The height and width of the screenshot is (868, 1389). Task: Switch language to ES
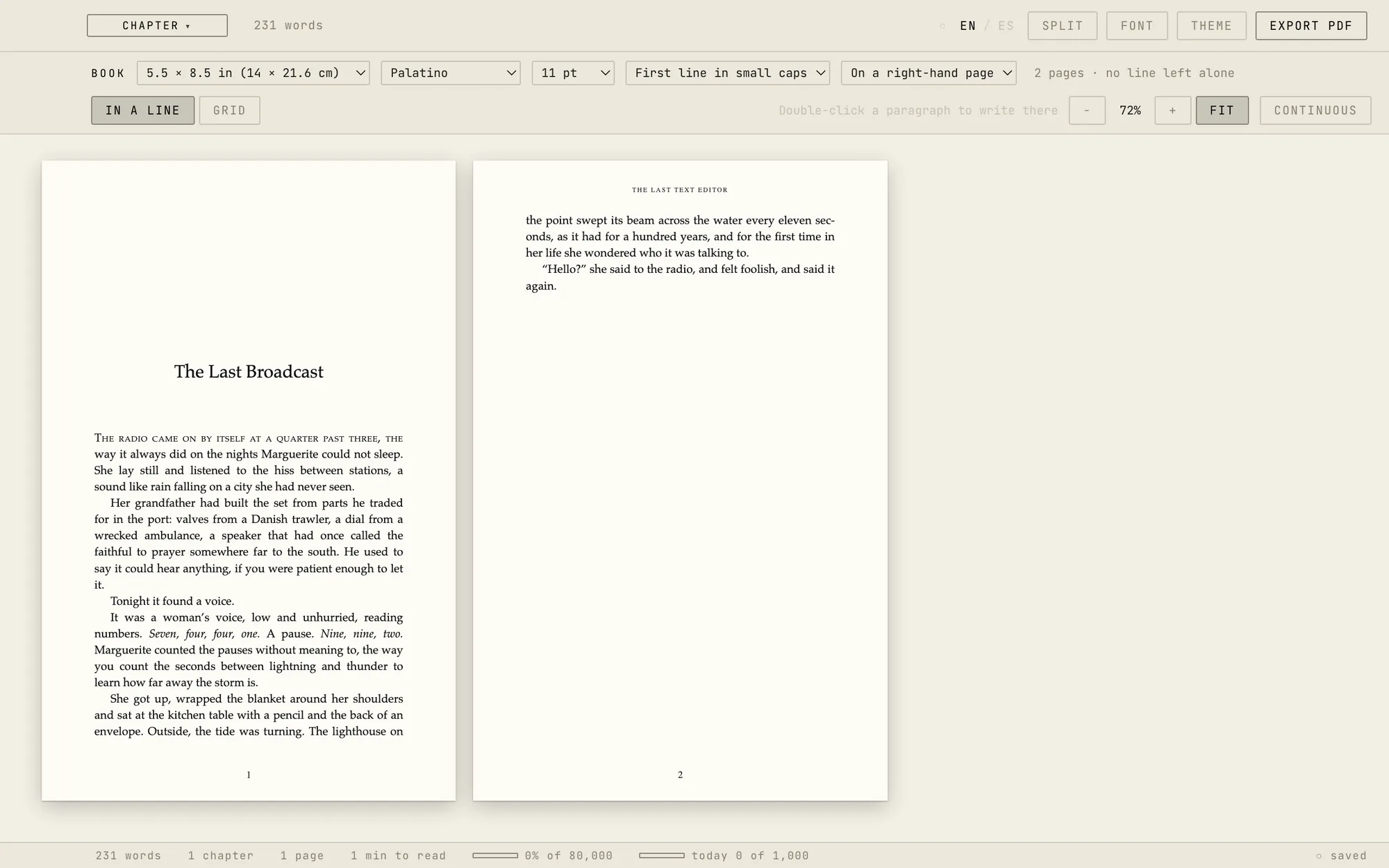coord(1006,26)
